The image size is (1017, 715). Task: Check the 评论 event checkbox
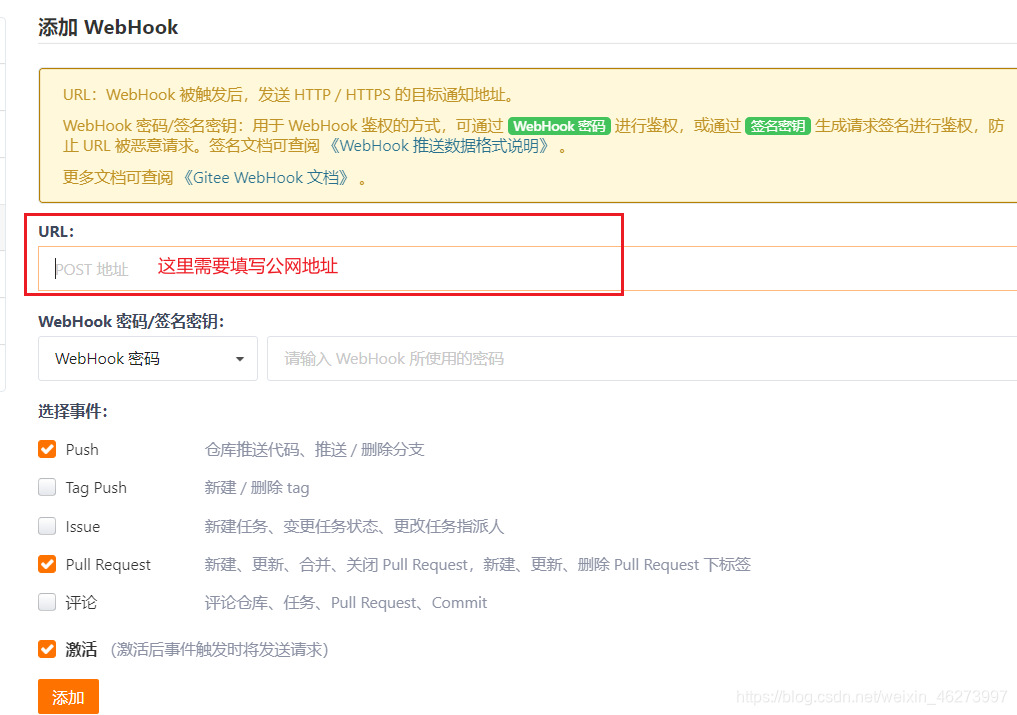[x=47, y=602]
